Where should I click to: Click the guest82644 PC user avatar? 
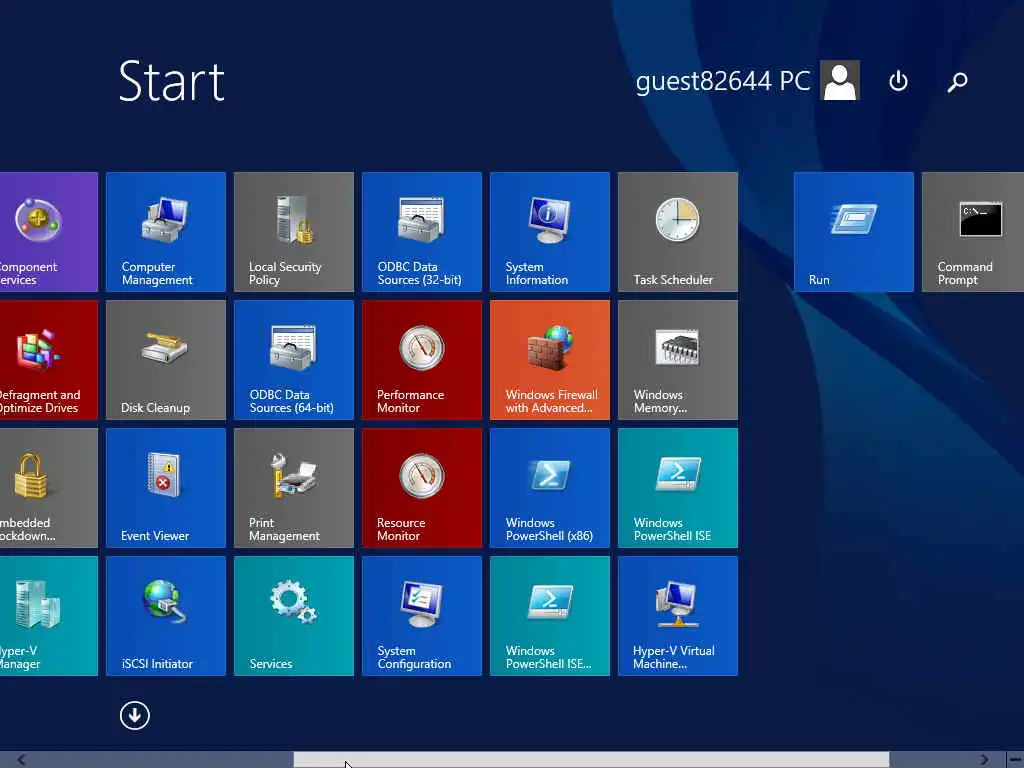point(840,80)
